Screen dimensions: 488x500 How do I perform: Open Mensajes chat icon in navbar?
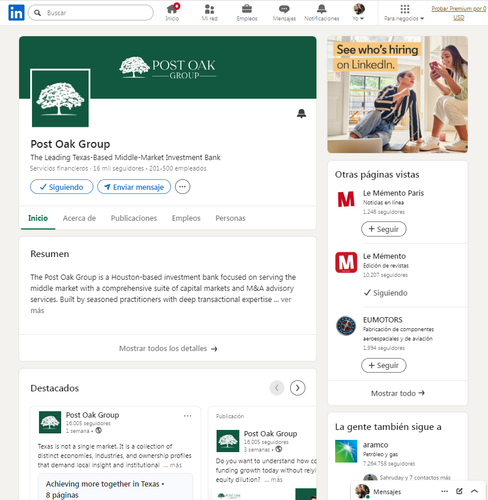tap(284, 12)
